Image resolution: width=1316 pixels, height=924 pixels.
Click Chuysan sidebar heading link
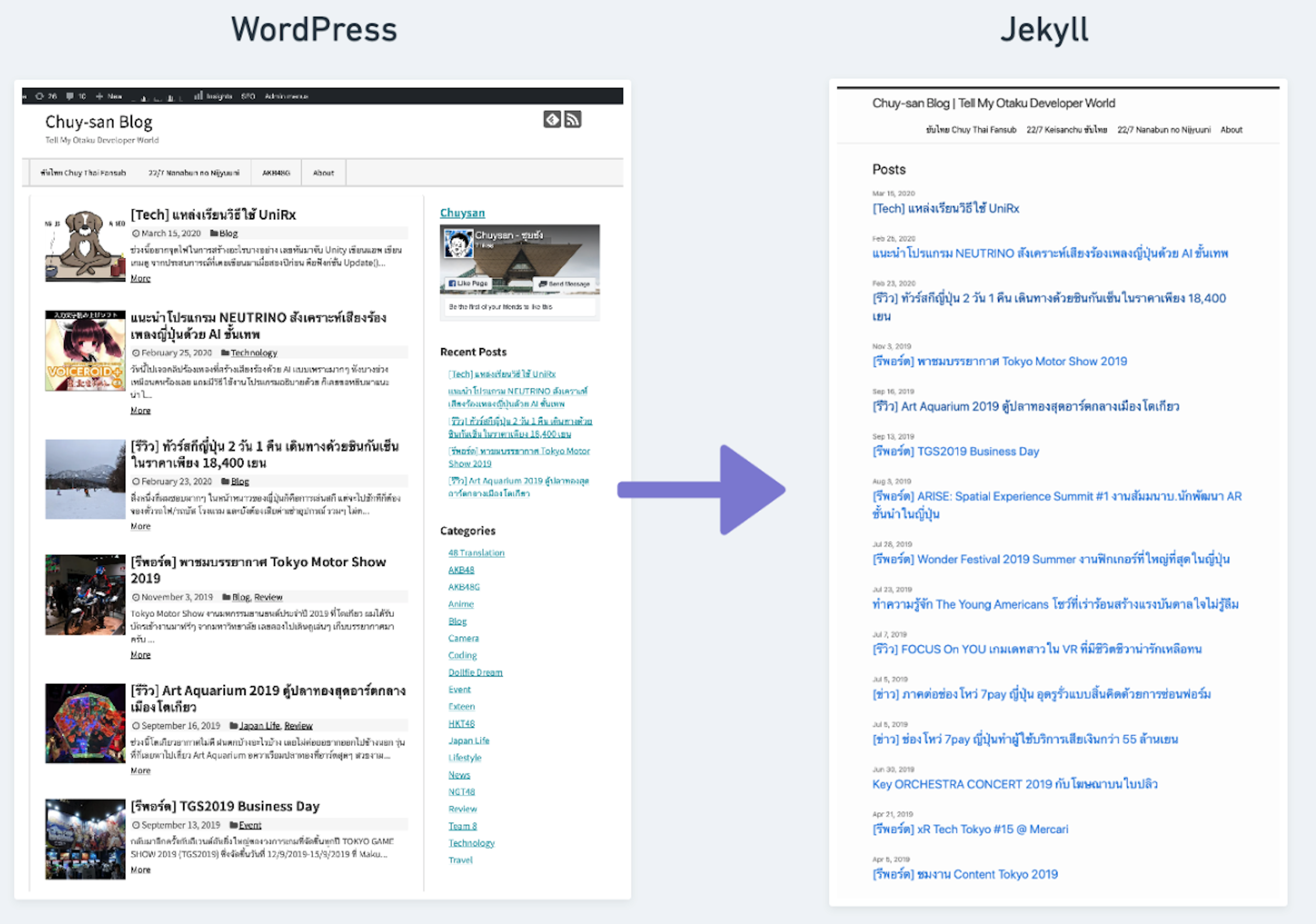click(x=462, y=213)
